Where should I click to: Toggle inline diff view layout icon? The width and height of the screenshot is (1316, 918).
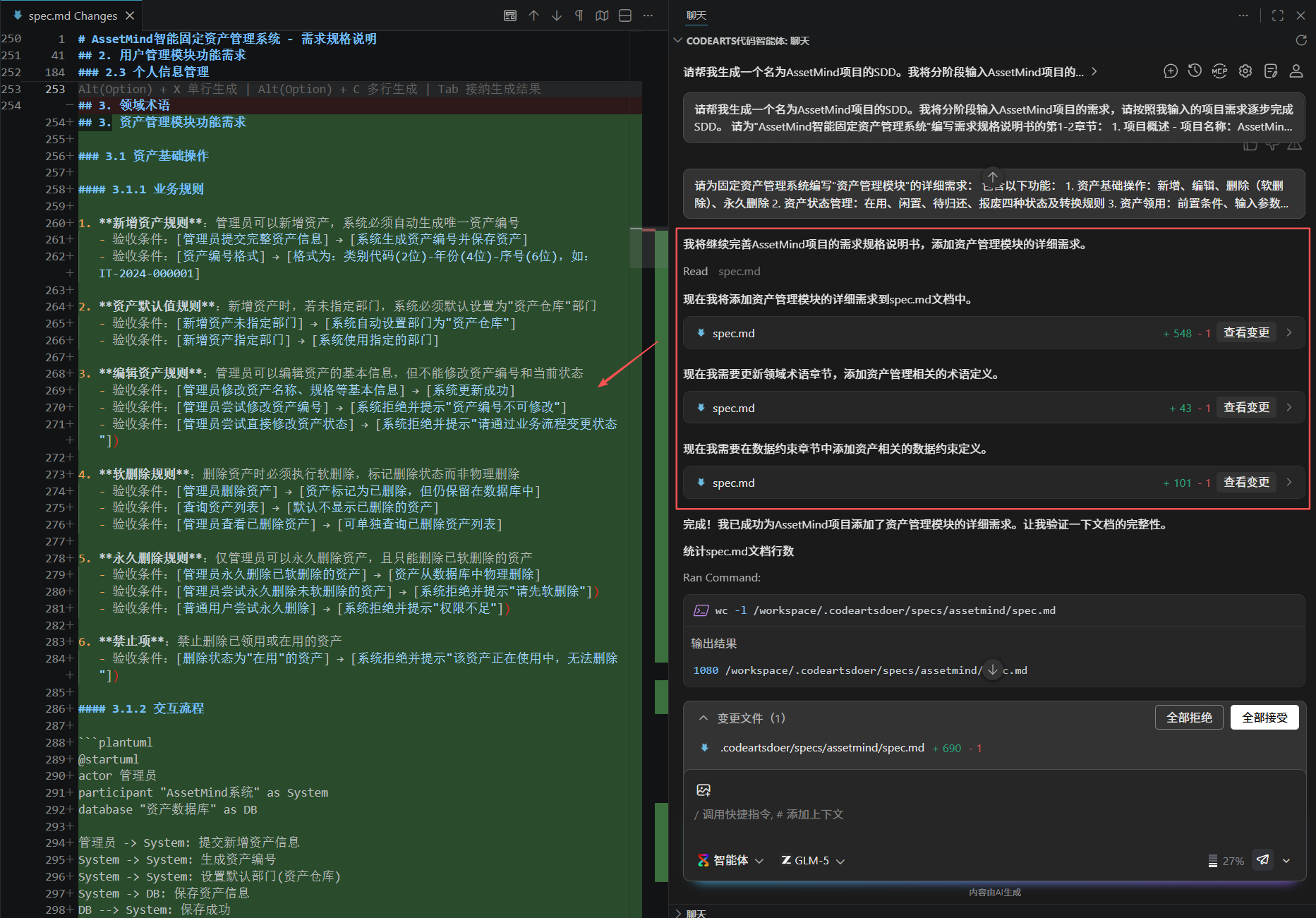tap(625, 16)
